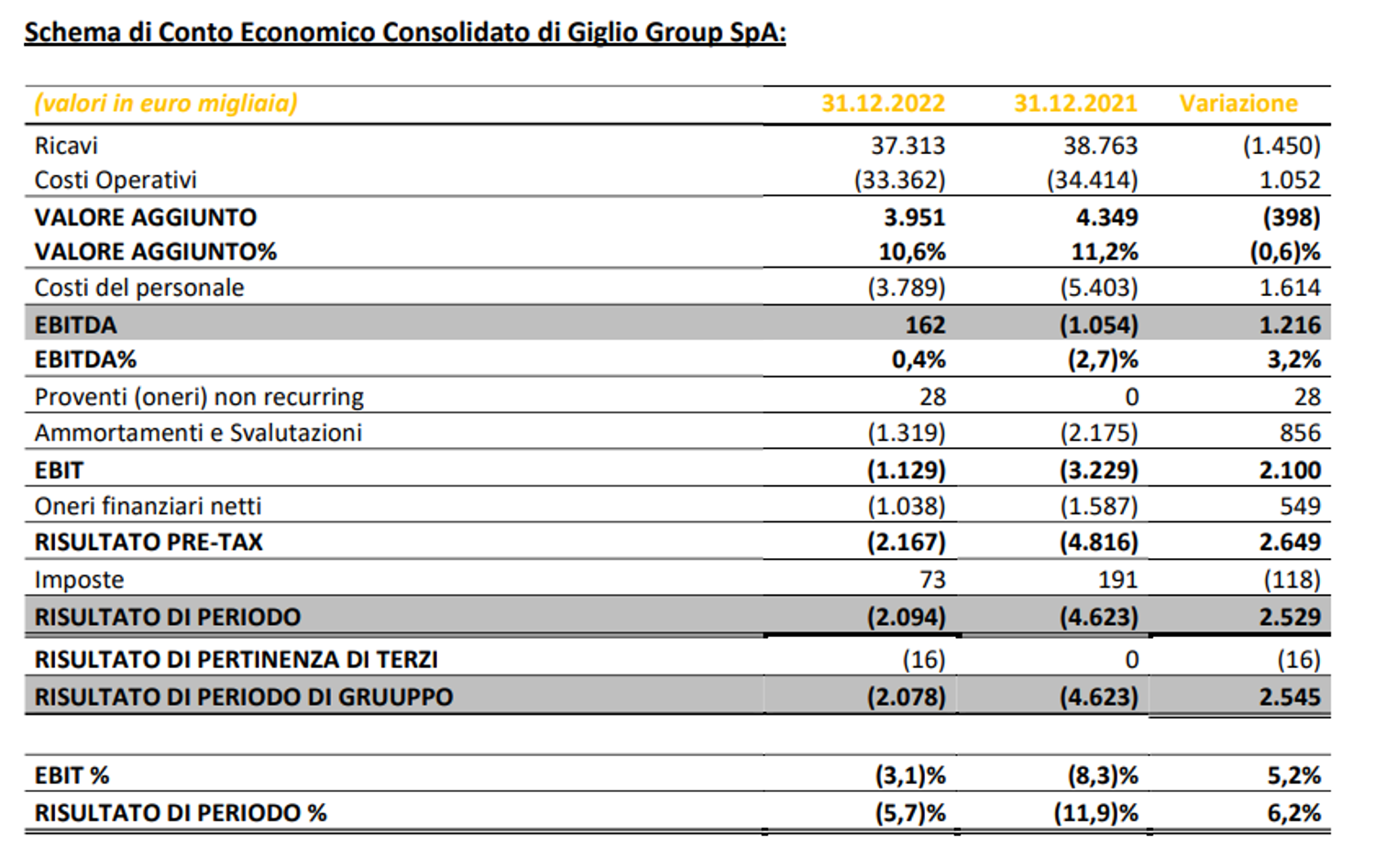
Task: Select the percentage "10,6%"
Action: coord(911,252)
